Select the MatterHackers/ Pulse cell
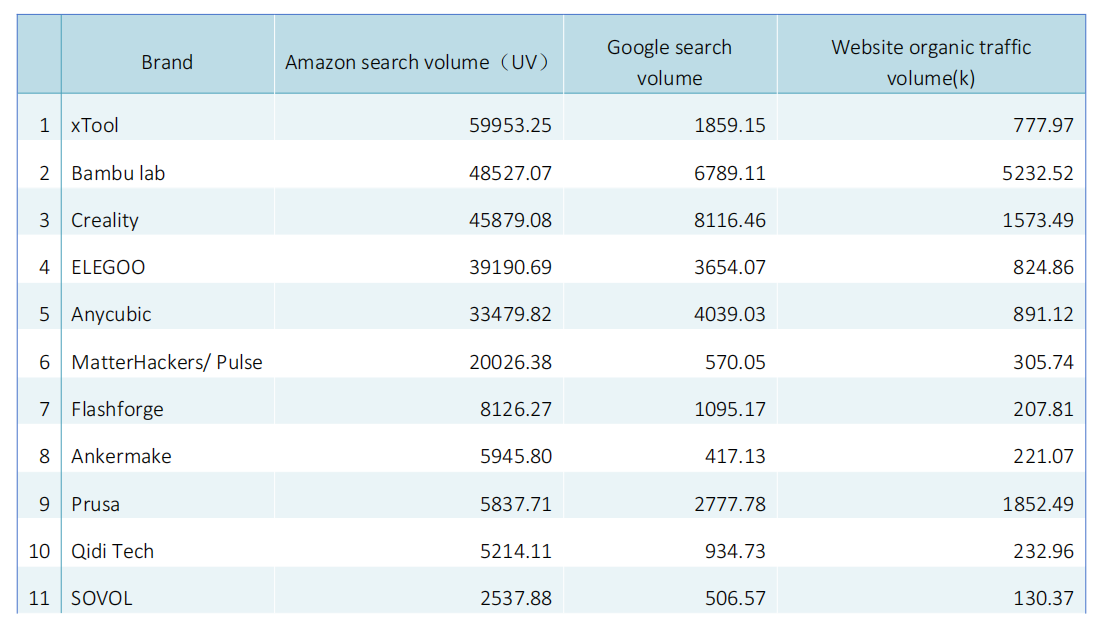 [x=166, y=362]
